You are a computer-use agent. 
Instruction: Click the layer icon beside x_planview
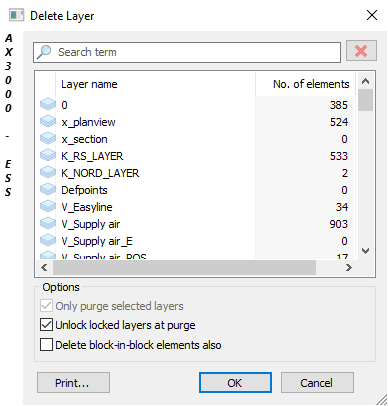pyautogui.click(x=48, y=121)
